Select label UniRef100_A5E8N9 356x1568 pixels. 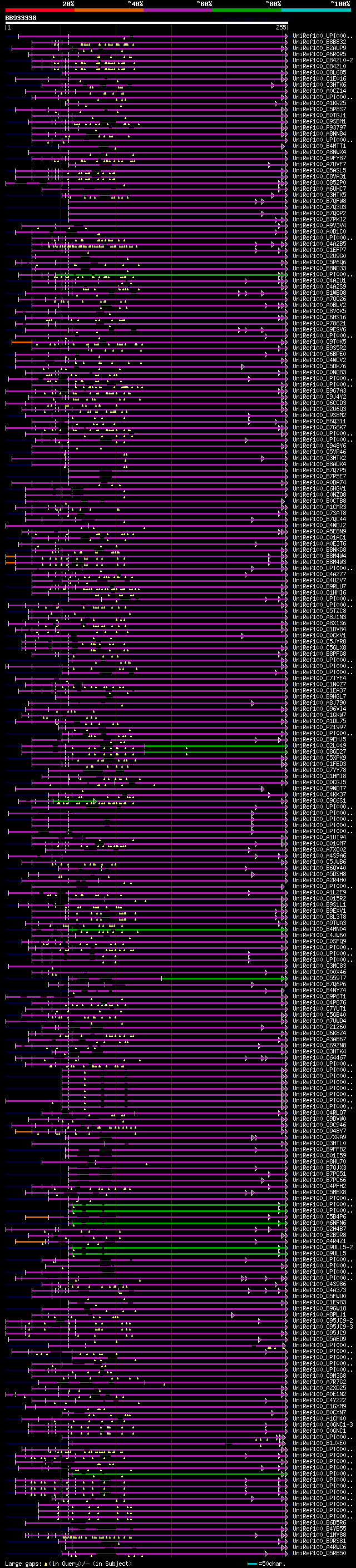319,531
